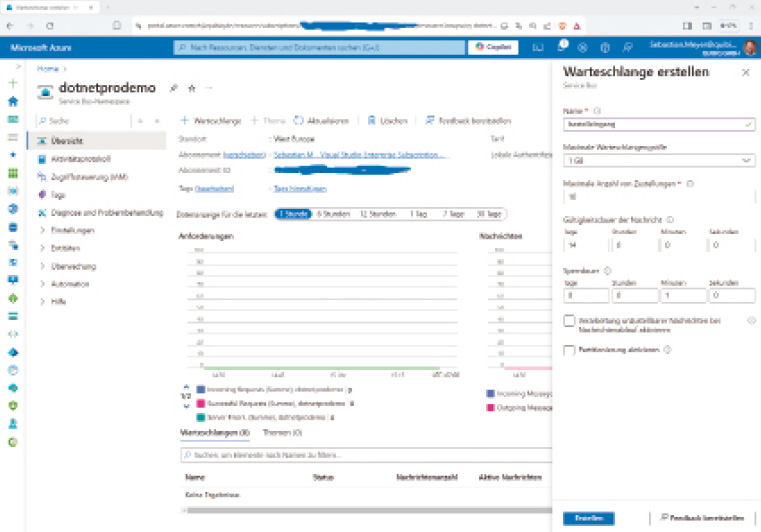Image resolution: width=761 pixels, height=532 pixels.
Task: Open the help question icon in Azure header
Action: coord(605,48)
